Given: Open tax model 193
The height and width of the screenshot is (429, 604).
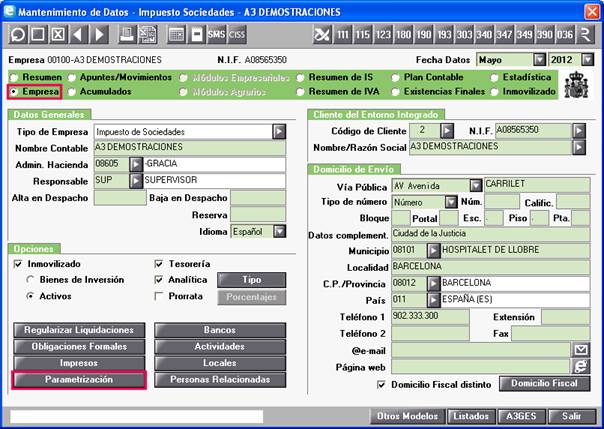Looking at the screenshot, I should [x=444, y=35].
